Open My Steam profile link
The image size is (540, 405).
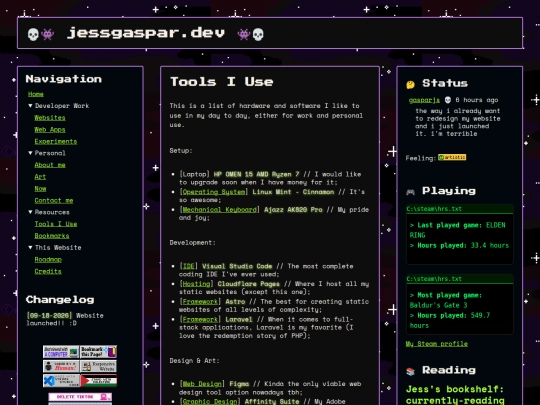coord(437,344)
